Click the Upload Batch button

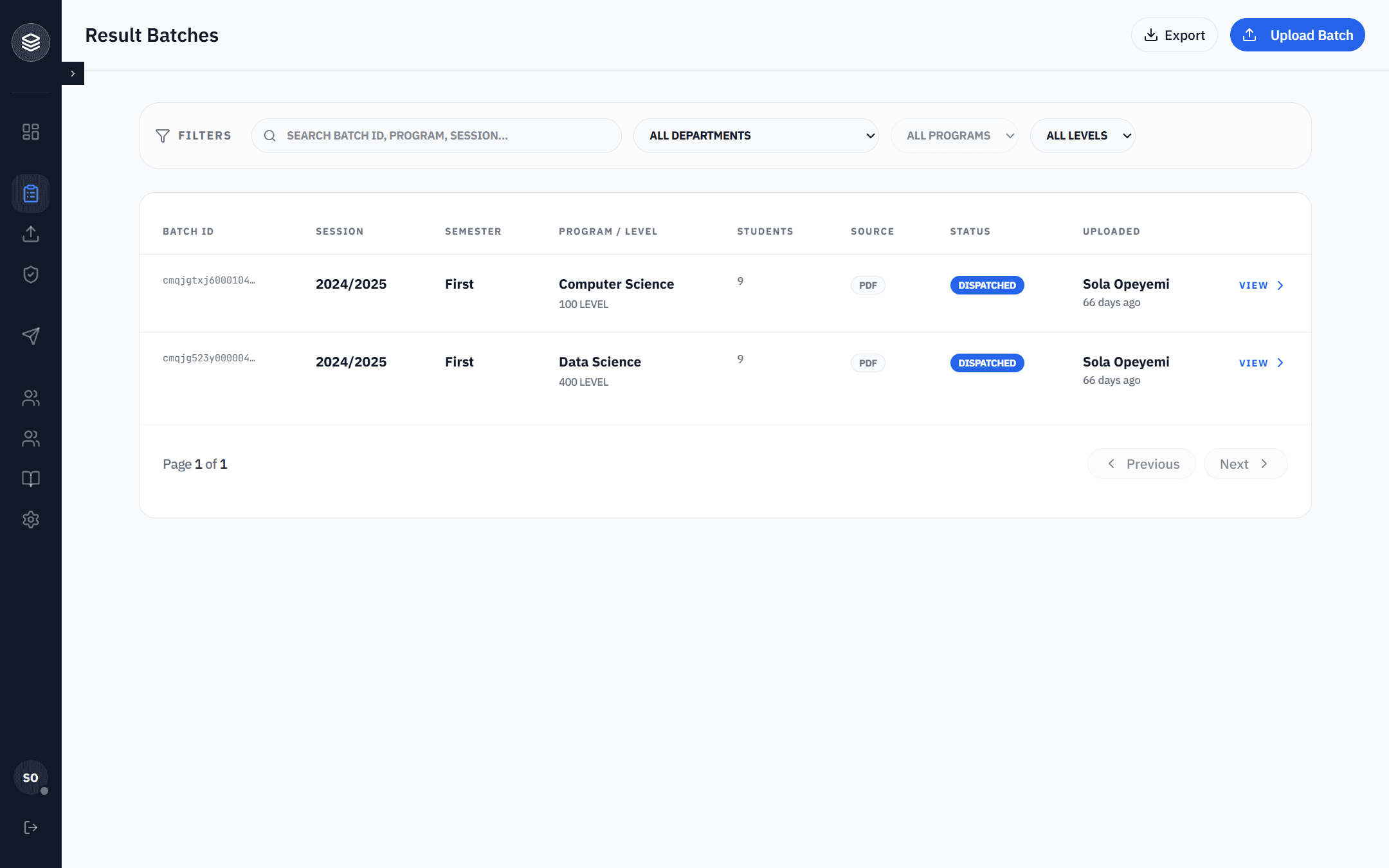(x=1298, y=35)
